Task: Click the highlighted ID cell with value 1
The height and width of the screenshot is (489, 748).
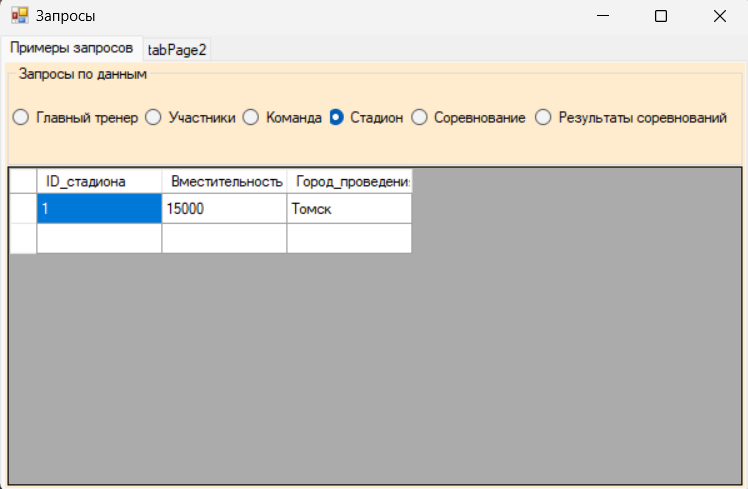Action: 99,208
